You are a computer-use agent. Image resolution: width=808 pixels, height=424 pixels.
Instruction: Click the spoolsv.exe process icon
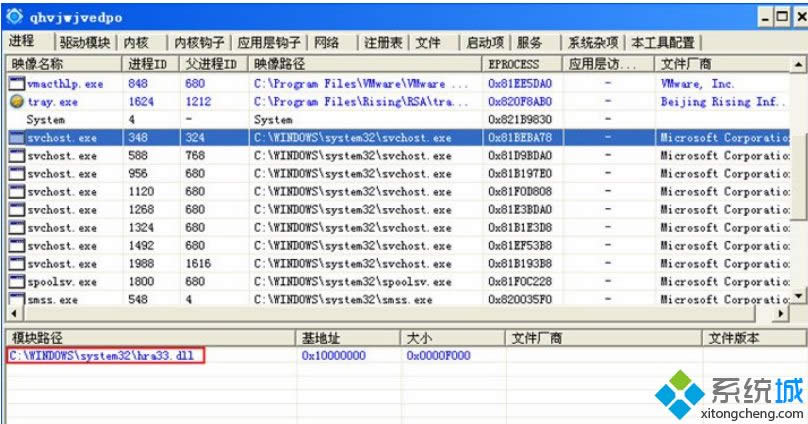click(x=16, y=282)
